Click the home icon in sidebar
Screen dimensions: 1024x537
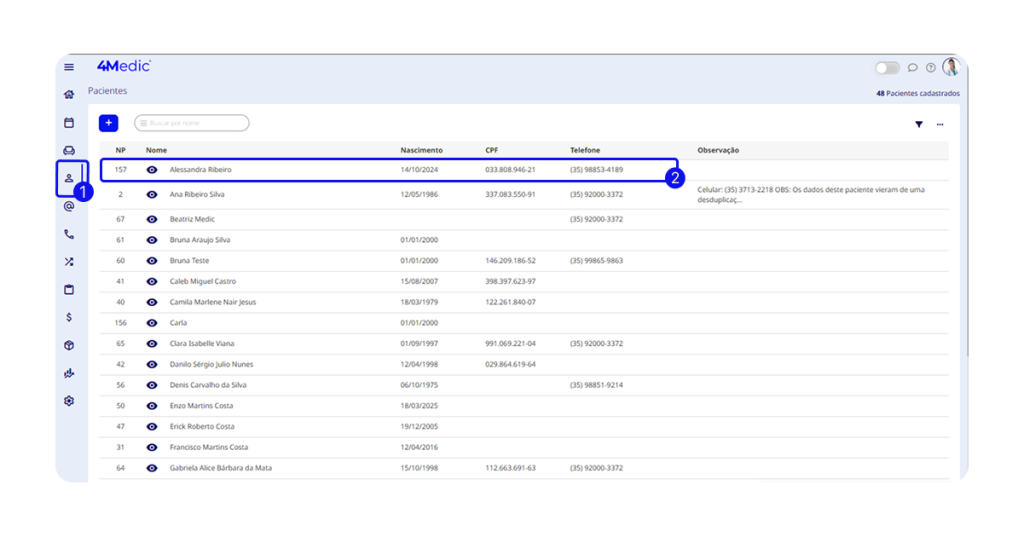69,95
